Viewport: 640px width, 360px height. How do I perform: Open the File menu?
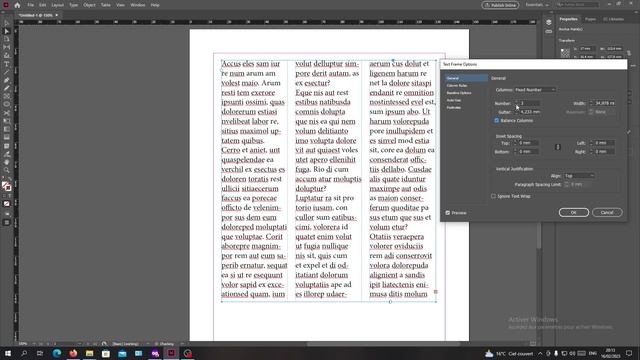point(31,5)
